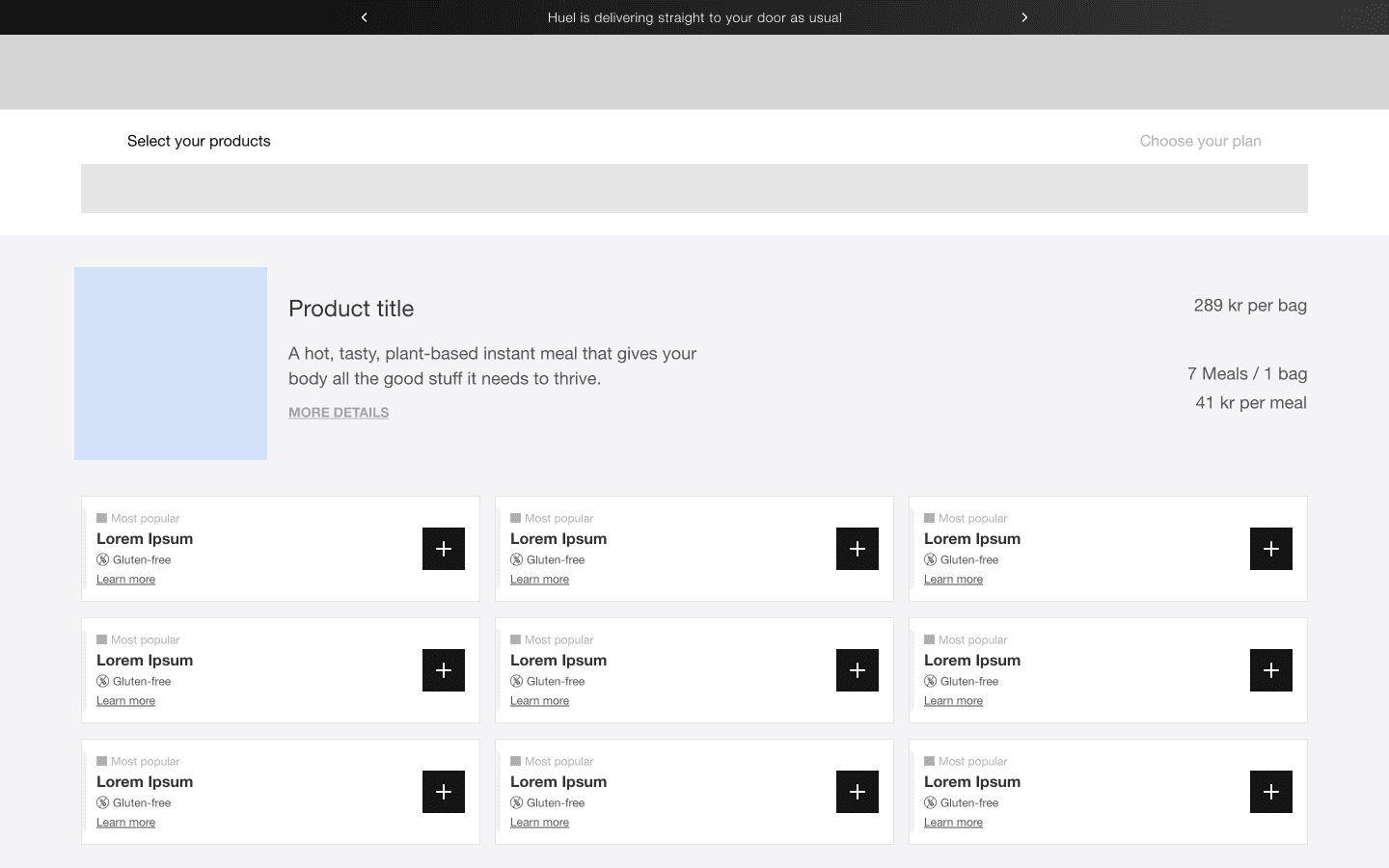Open Learn more on the top-left card
This screenshot has height=868, width=1389.
[125, 580]
